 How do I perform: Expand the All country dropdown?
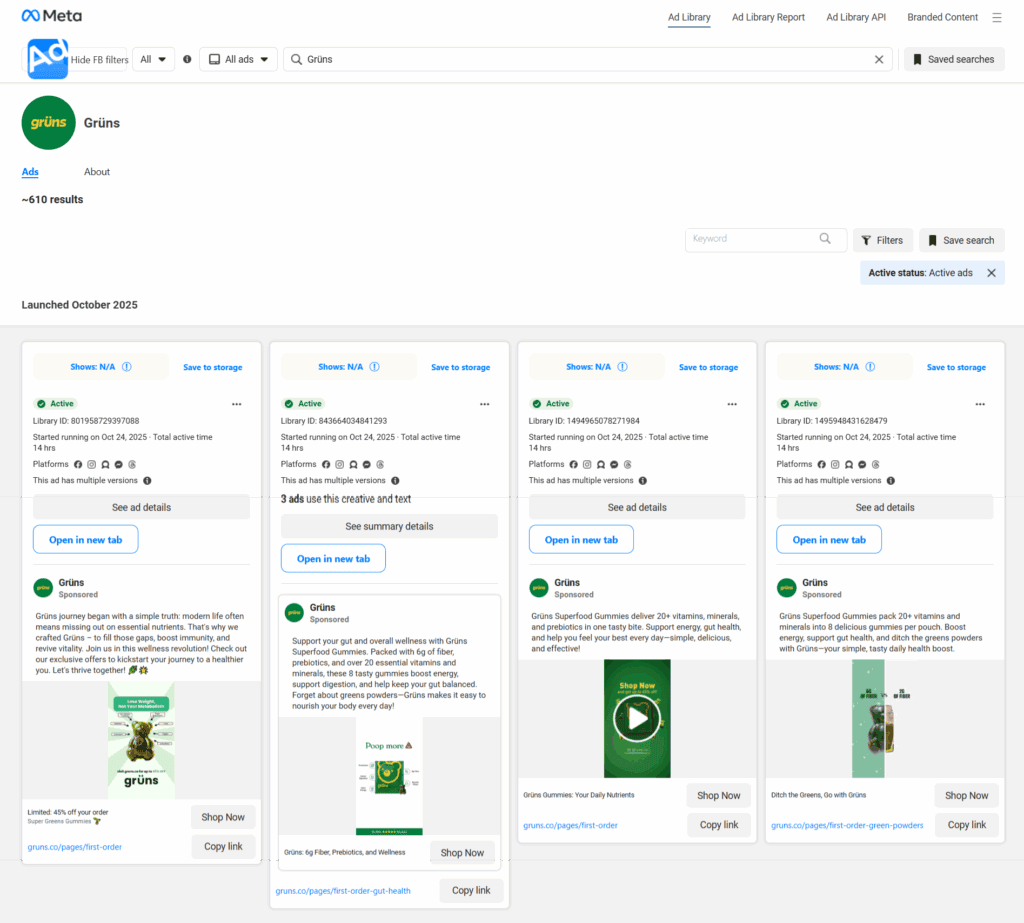(x=153, y=59)
